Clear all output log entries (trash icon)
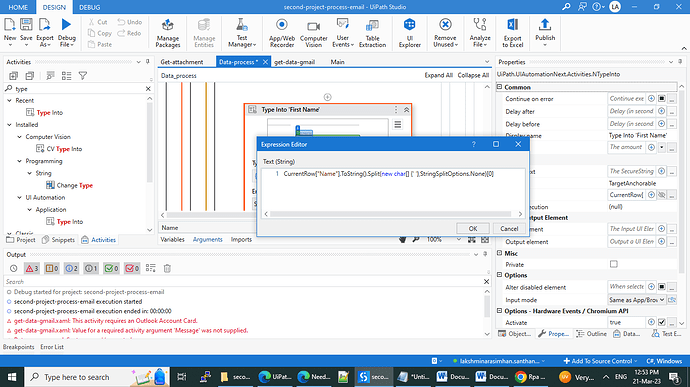690x387 pixels. click(x=167, y=268)
